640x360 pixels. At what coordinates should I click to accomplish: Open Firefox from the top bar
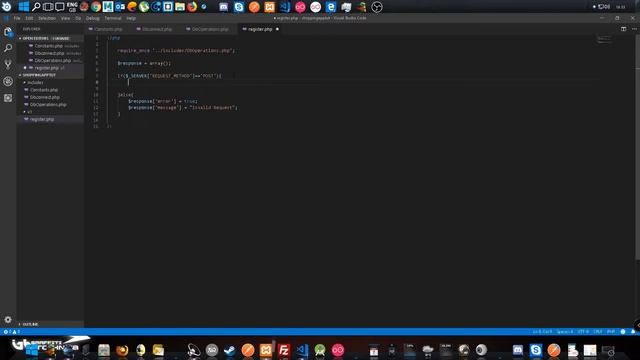pyautogui.click(x=192, y=7)
